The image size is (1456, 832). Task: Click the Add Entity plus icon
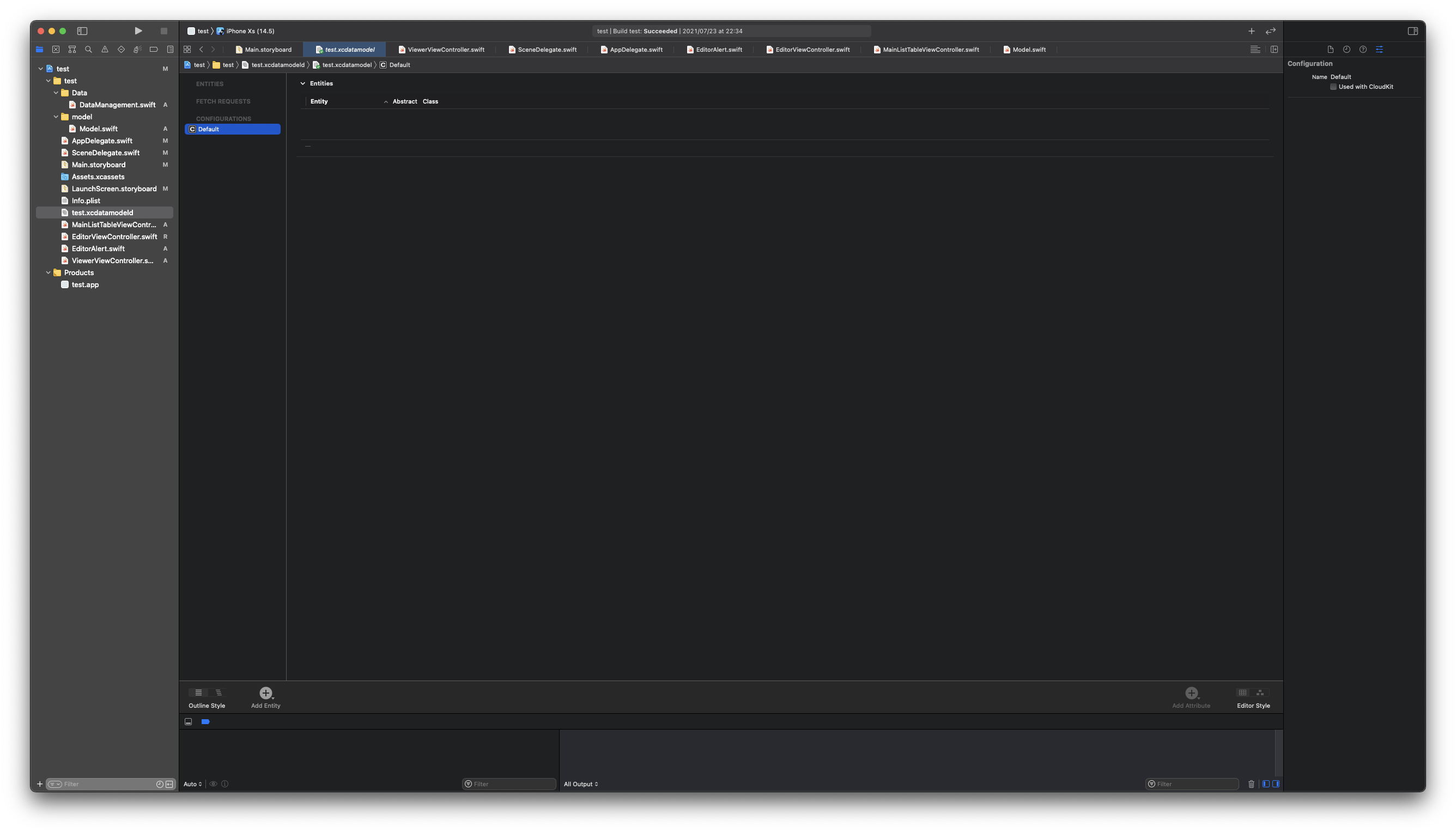(x=265, y=693)
